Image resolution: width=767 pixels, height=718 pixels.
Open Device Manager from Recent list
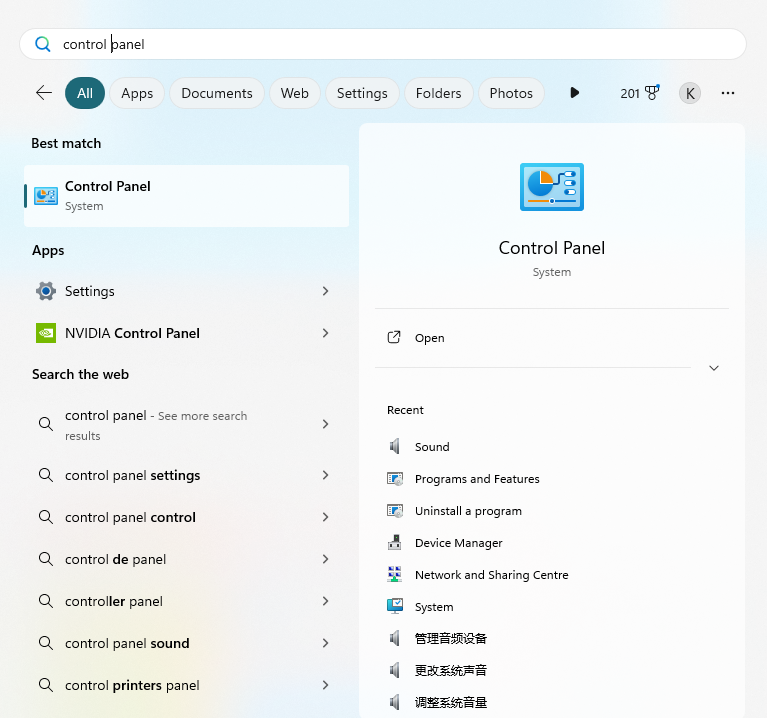(458, 543)
